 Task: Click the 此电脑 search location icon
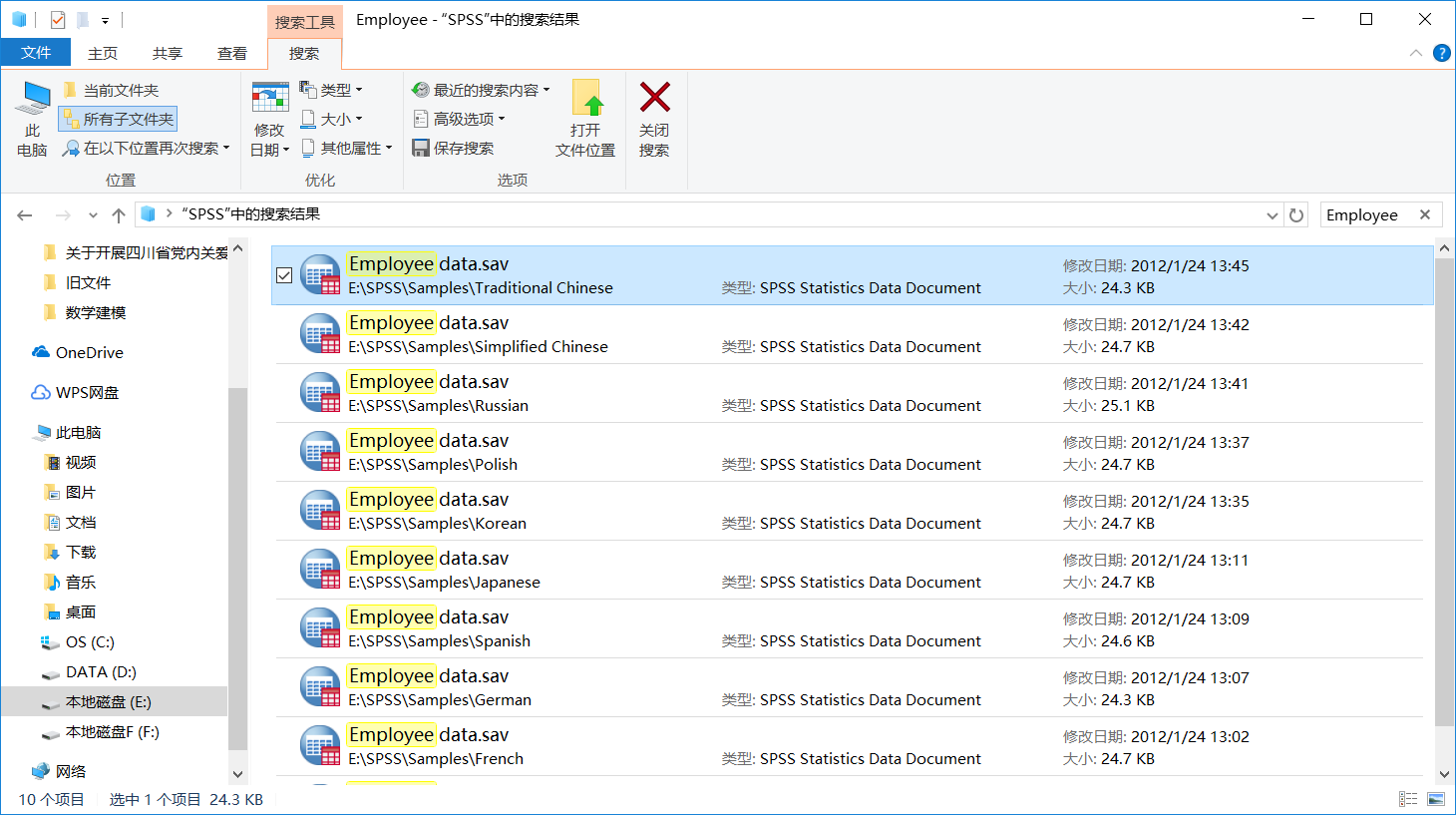[x=32, y=100]
